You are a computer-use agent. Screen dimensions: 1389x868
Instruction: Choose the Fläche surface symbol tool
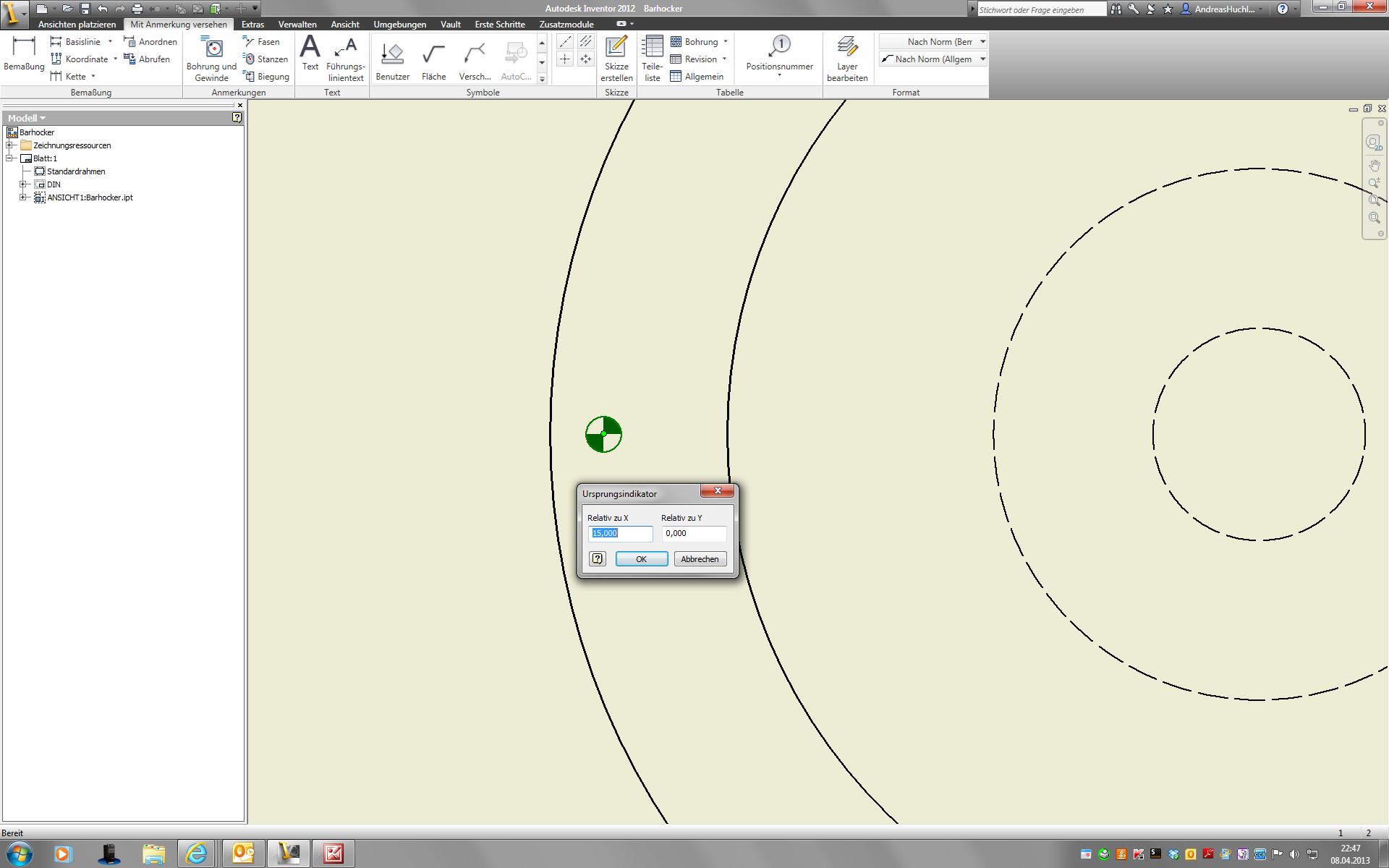[x=433, y=59]
